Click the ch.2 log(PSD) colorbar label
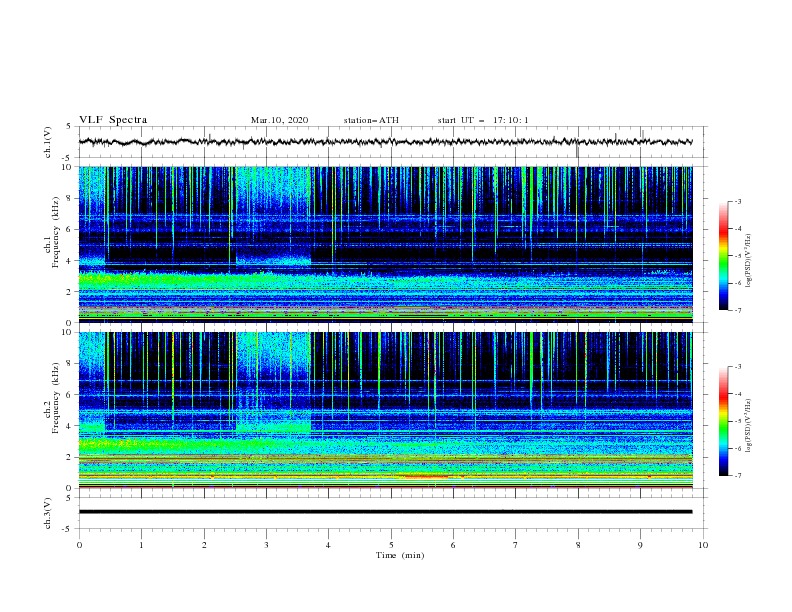This screenshot has height=612, width=792. tap(749, 426)
